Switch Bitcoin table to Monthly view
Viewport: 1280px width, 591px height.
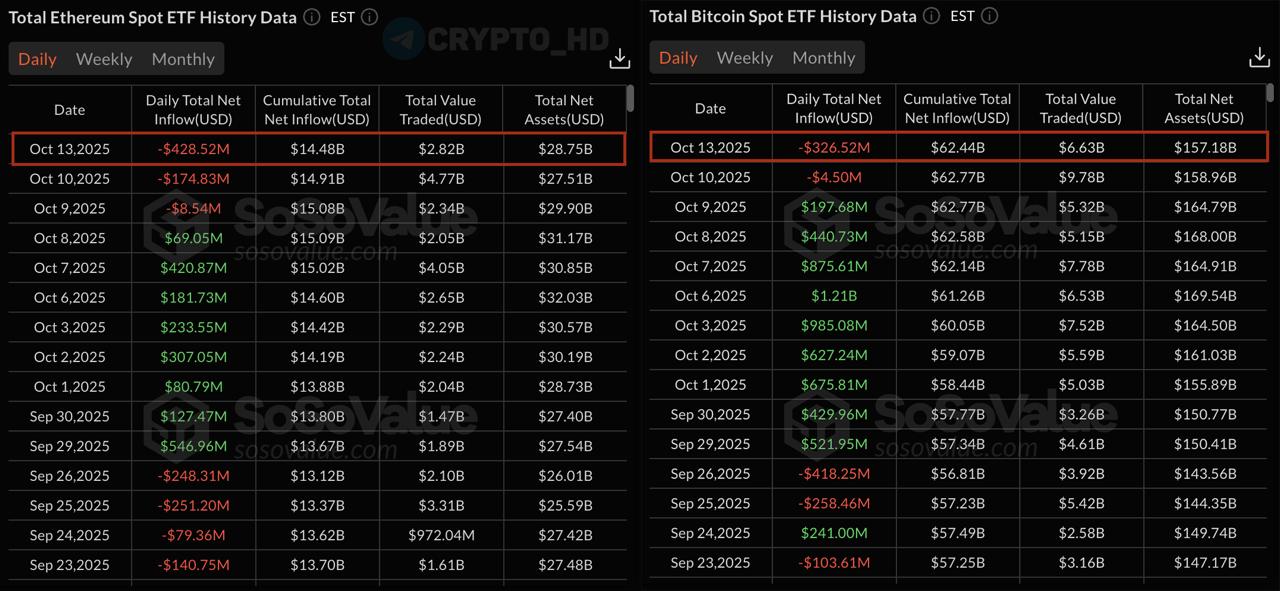click(x=823, y=58)
